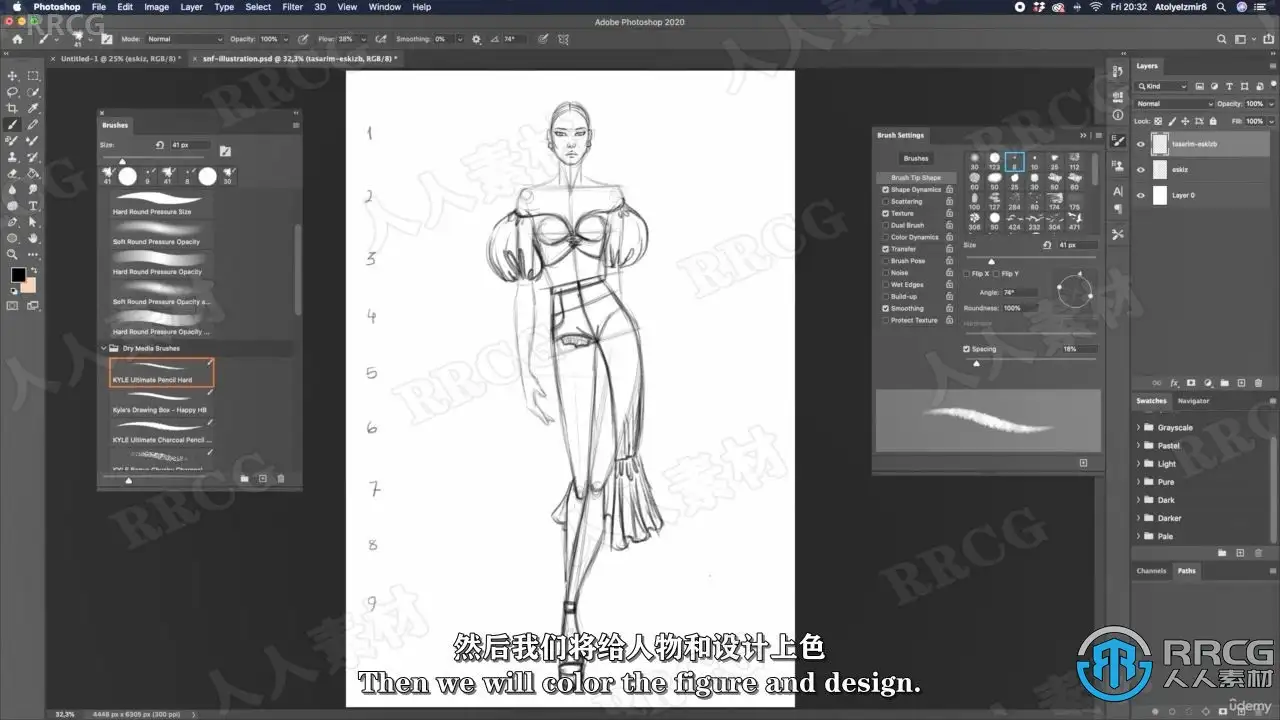Expand the Darker swatch group
The image size is (1280, 720).
tap(1138, 518)
